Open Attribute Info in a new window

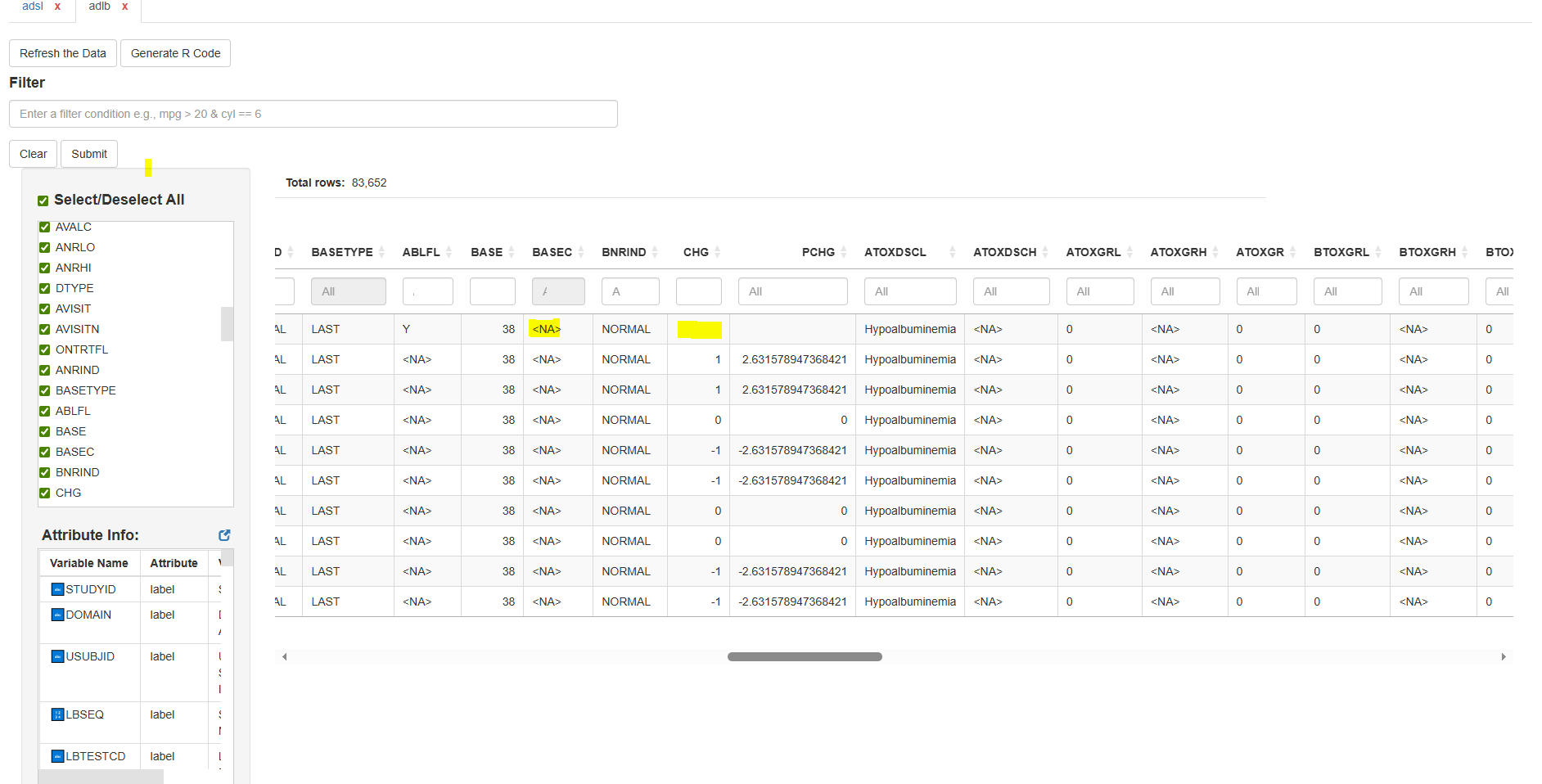point(223,534)
